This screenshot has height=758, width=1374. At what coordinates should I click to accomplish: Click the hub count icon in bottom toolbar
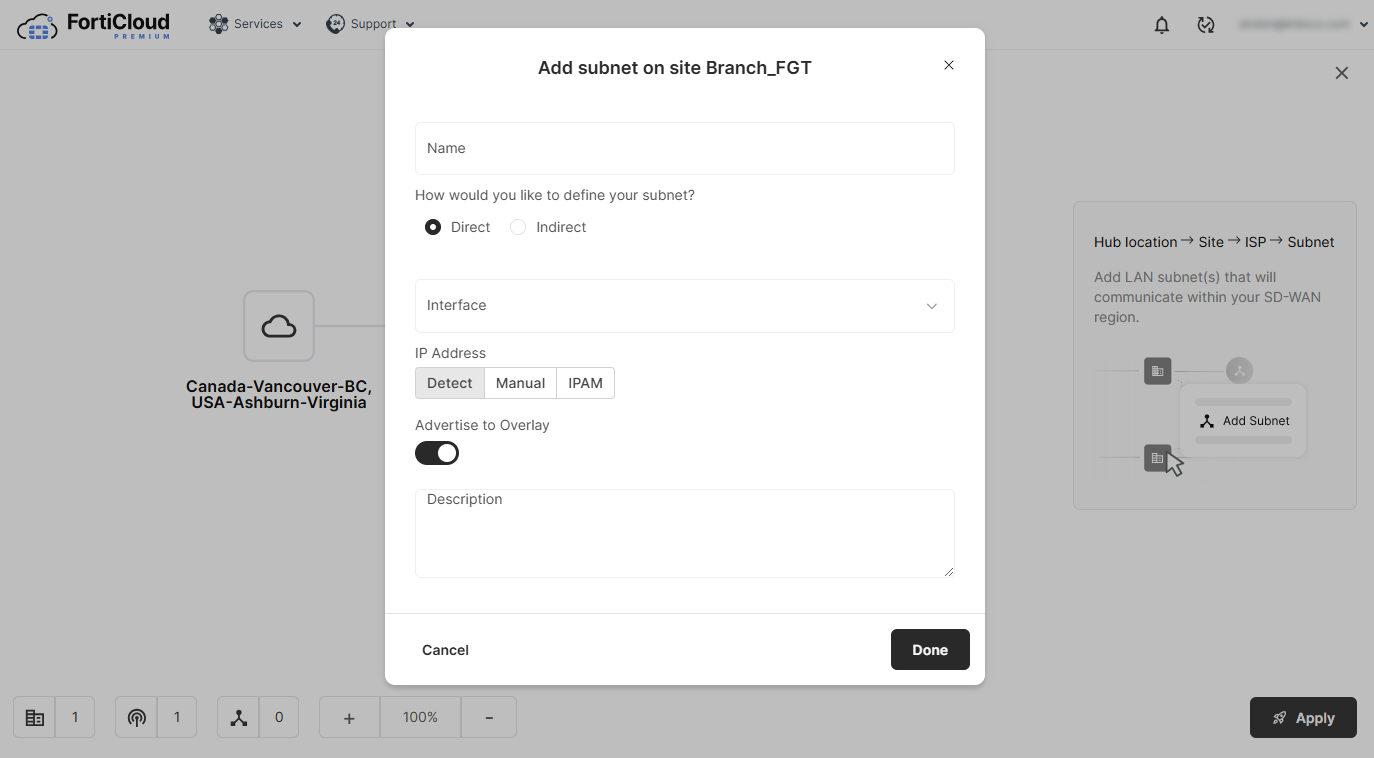pyautogui.click(x=34, y=717)
